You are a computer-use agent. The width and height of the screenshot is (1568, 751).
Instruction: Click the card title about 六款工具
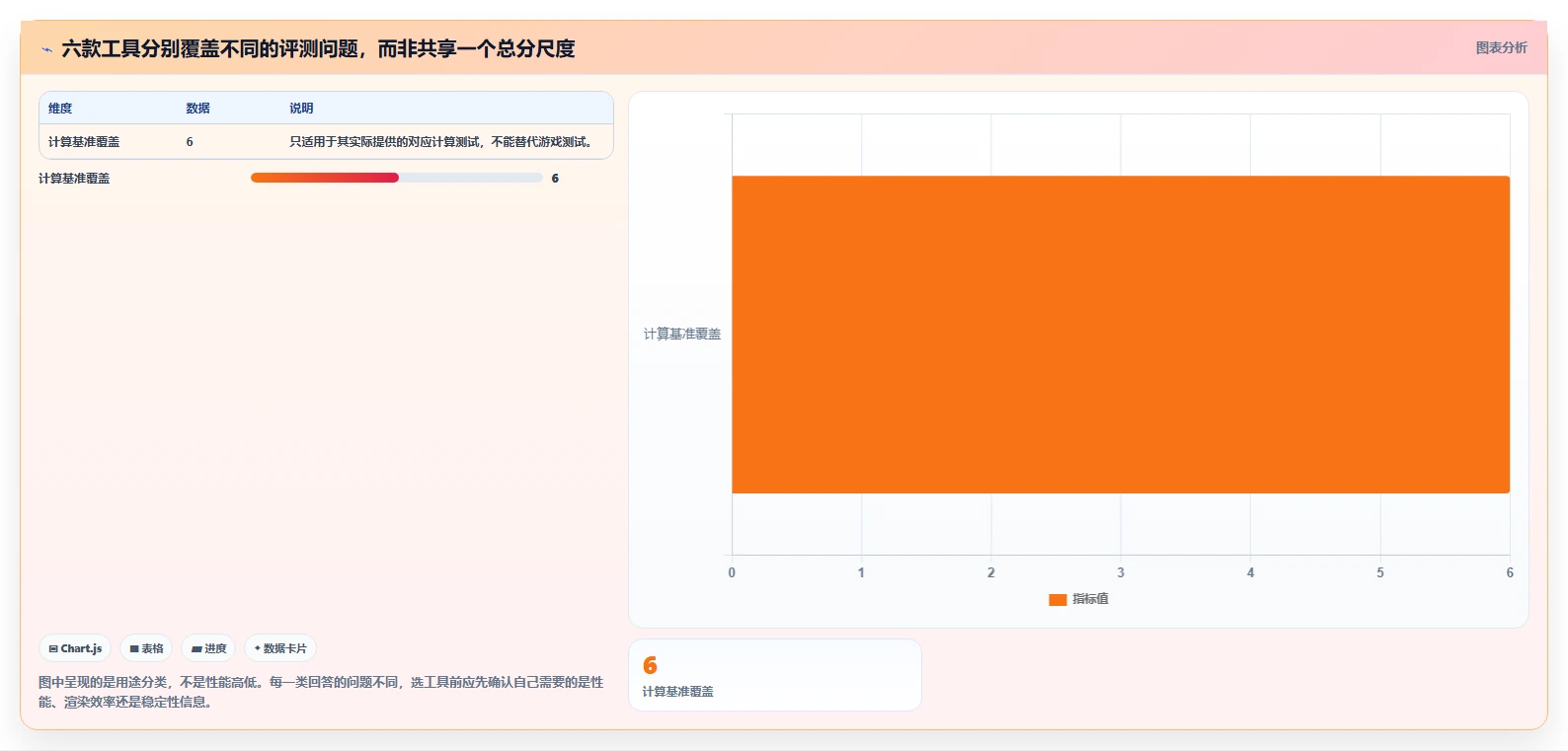click(318, 48)
